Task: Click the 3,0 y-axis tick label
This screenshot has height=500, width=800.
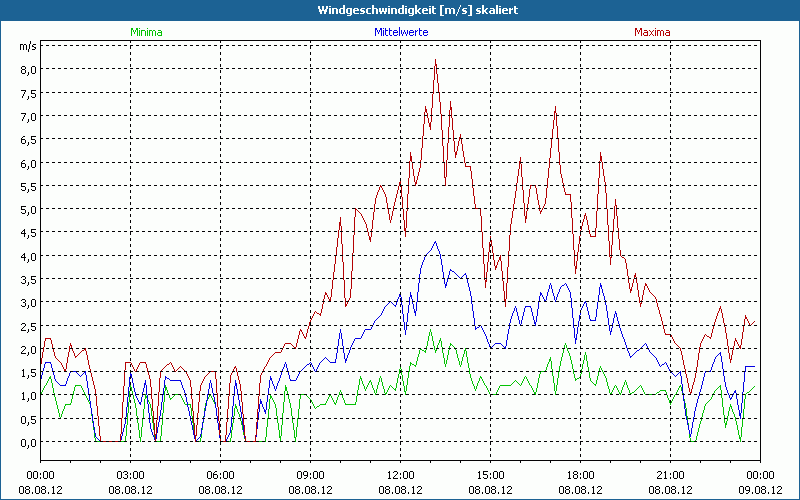Action: pyautogui.click(x=29, y=303)
